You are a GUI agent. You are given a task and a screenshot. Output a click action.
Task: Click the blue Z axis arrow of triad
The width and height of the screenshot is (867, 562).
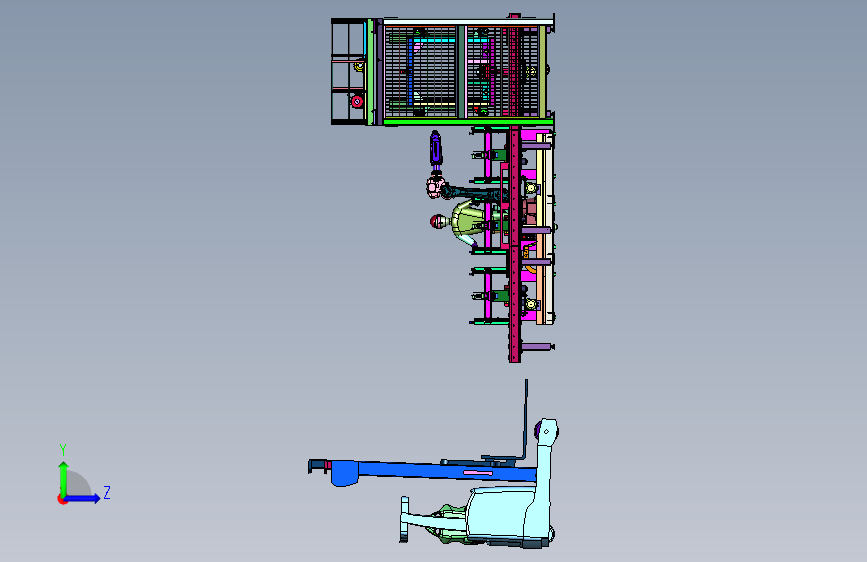[83, 498]
